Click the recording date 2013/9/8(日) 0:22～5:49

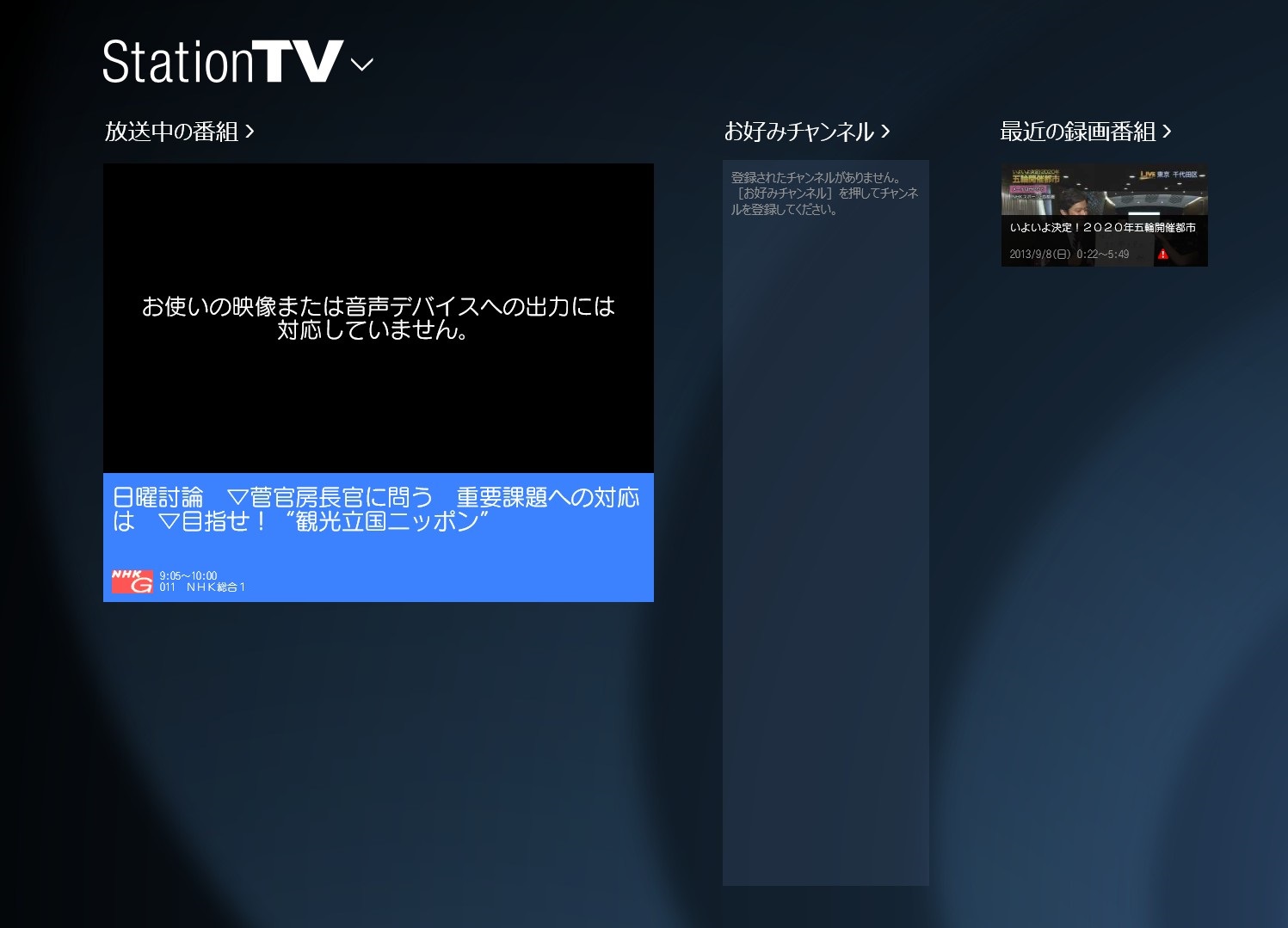tap(1069, 254)
